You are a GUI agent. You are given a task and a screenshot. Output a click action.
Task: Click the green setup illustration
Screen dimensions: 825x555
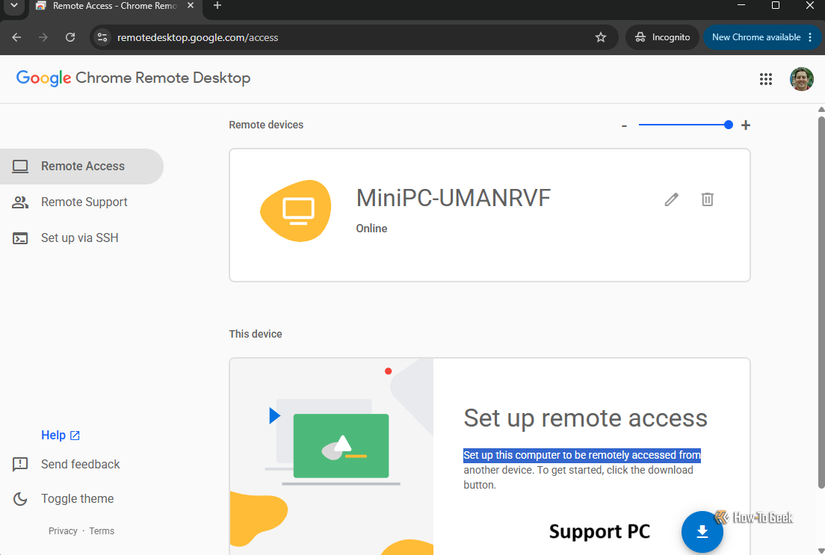point(341,446)
